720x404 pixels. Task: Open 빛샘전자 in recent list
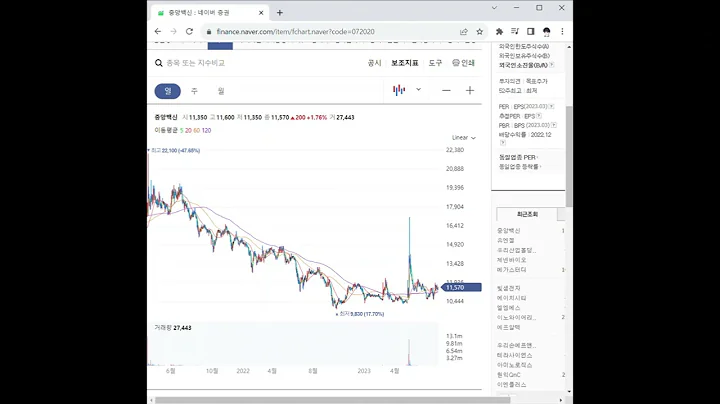tap(509, 288)
